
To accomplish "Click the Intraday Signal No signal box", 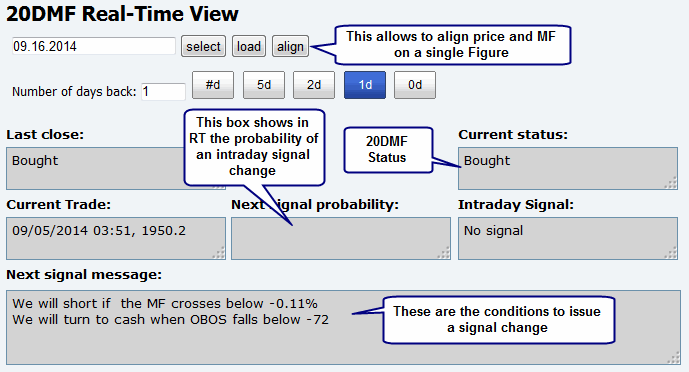I will (x=568, y=238).
